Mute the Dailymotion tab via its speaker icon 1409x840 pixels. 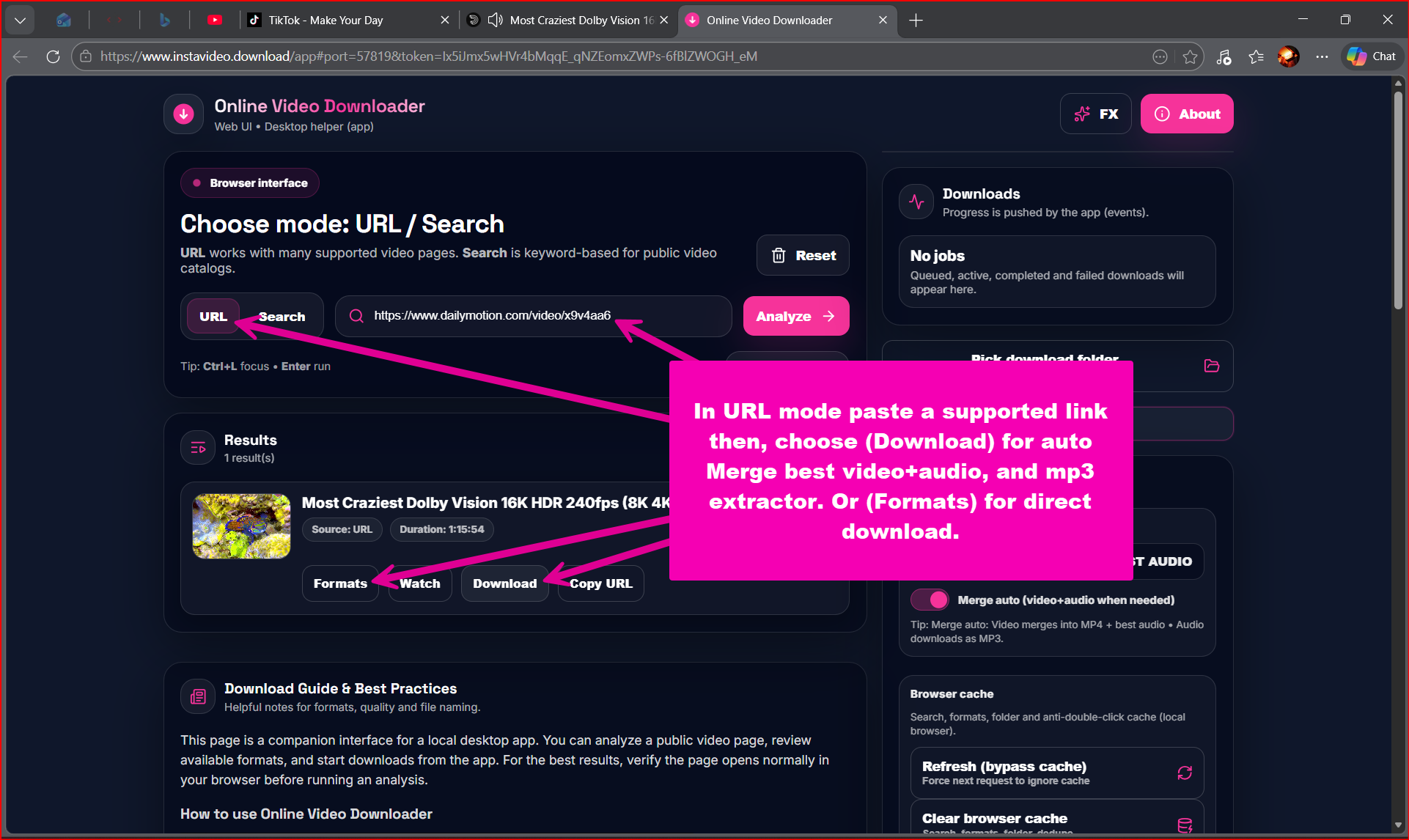[495, 20]
